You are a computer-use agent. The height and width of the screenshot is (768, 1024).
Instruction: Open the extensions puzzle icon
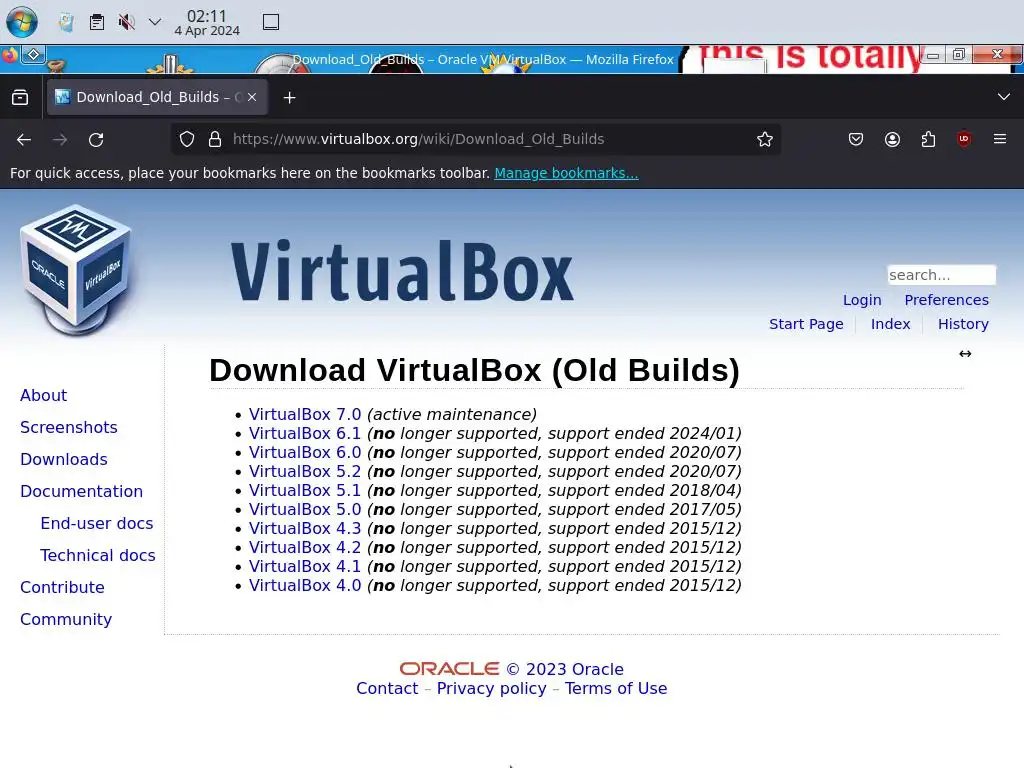(928, 139)
